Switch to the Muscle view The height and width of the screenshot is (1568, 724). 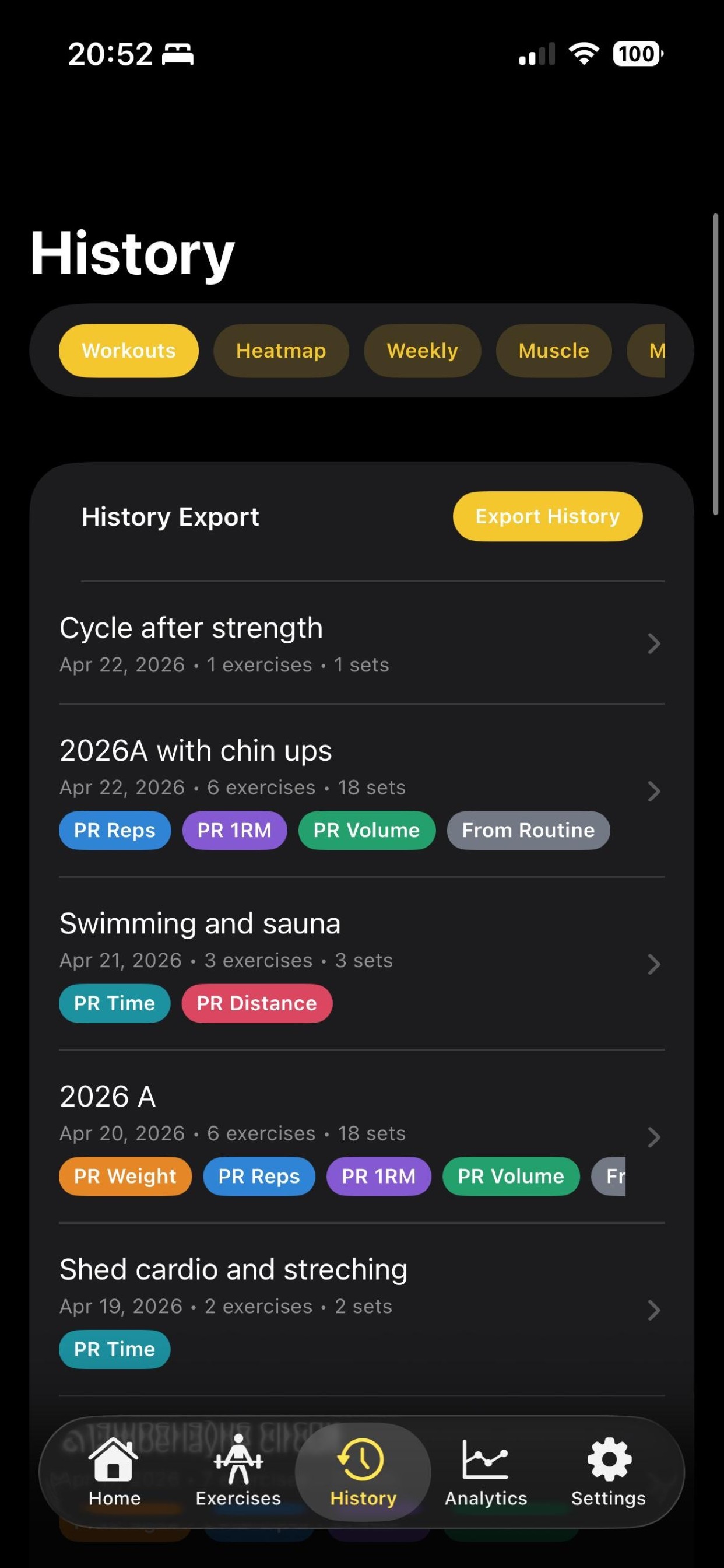click(554, 351)
